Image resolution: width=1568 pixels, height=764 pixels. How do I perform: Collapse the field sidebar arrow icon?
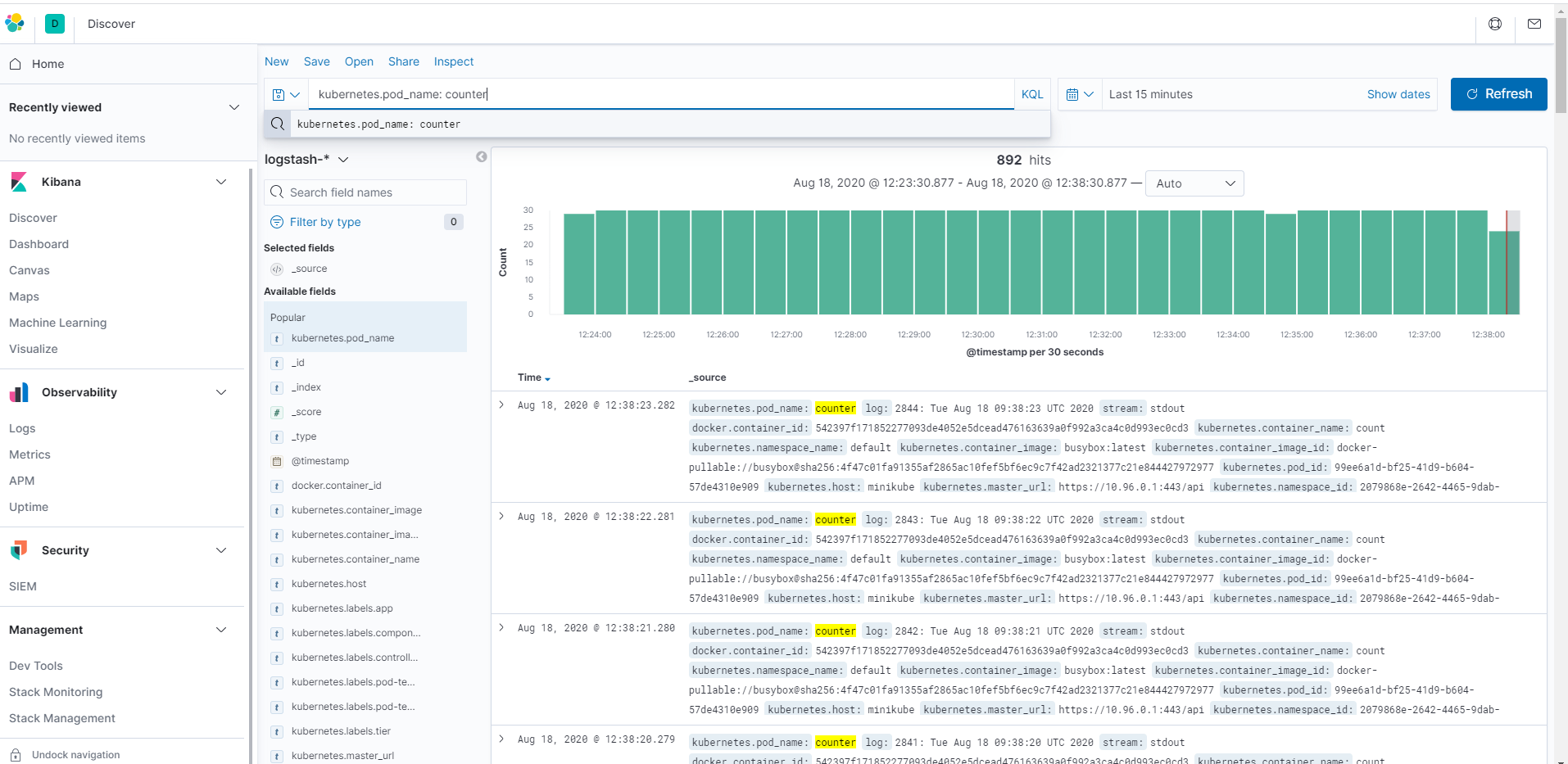coord(482,156)
